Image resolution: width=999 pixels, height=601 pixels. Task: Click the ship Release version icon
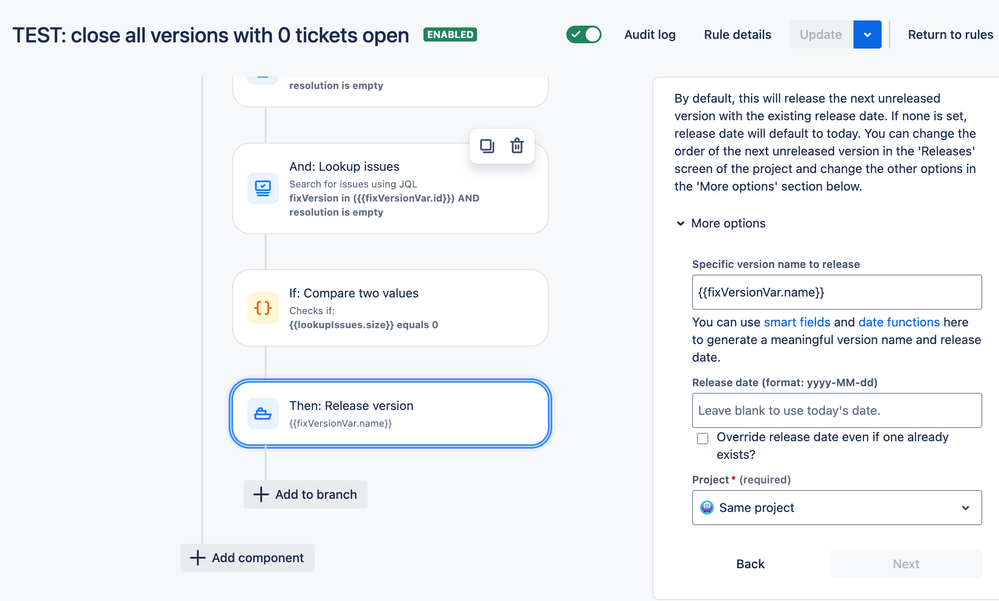263,413
